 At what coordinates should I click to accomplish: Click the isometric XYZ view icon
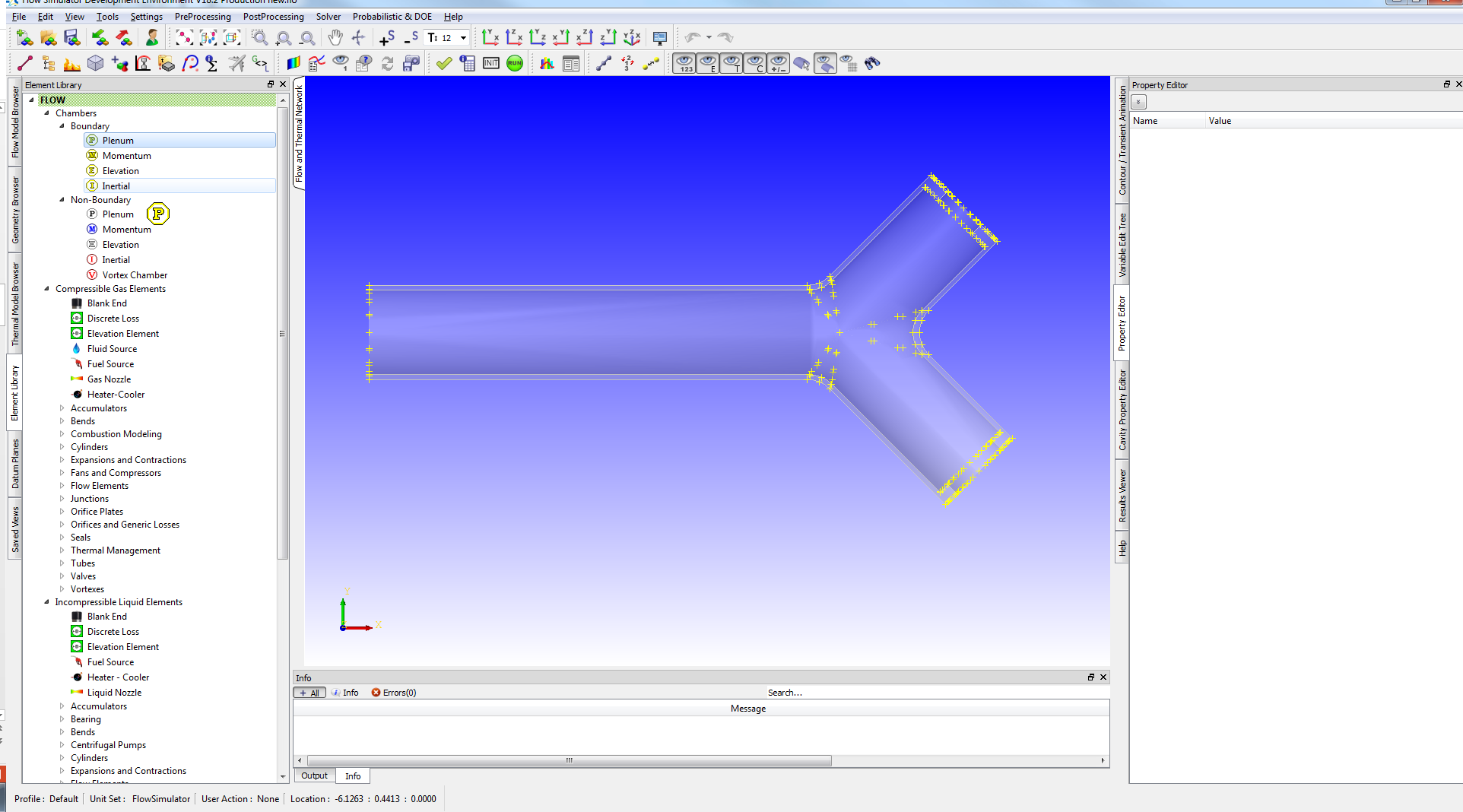pyautogui.click(x=632, y=37)
